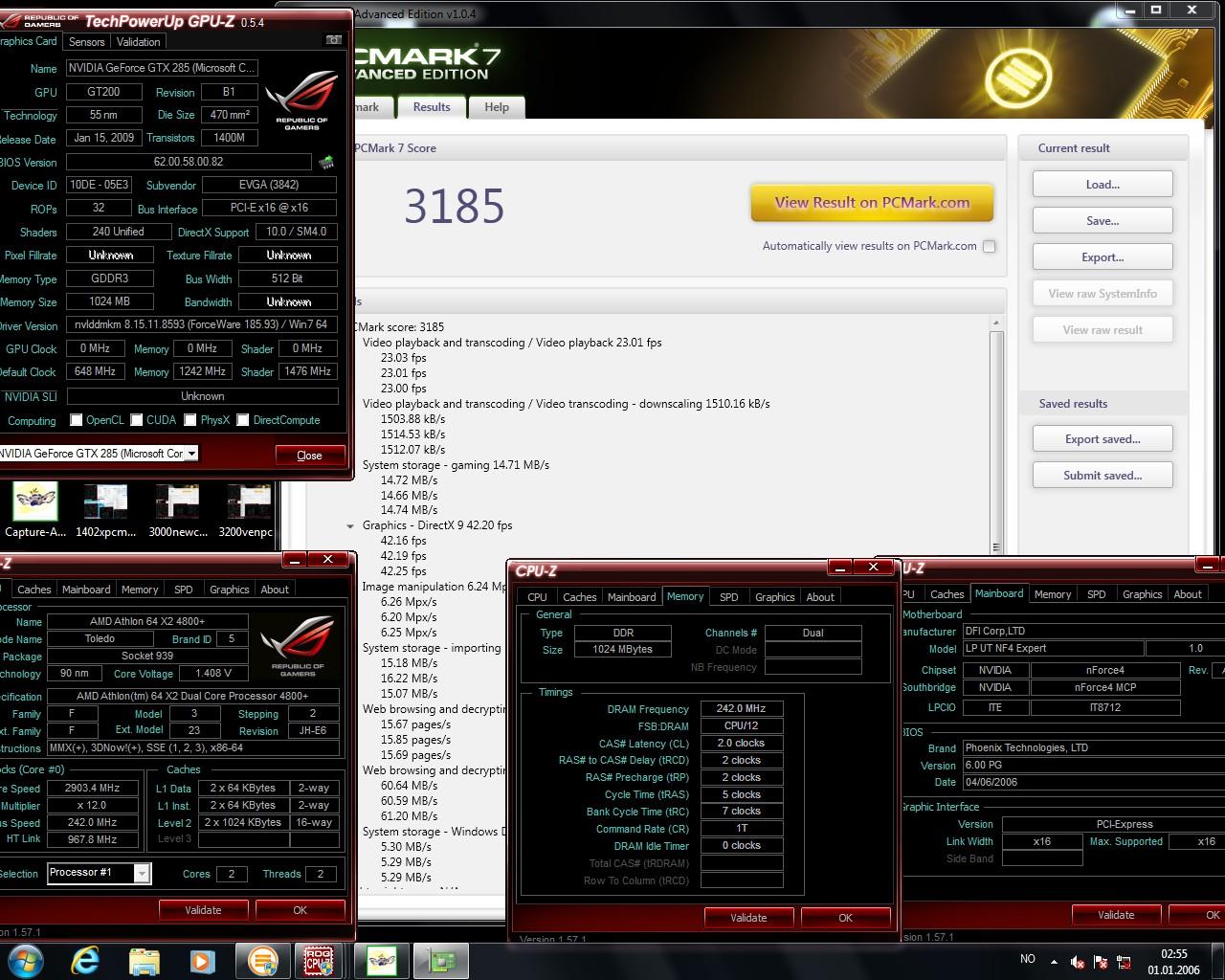Enable automatically view results on PCMark.com

[990, 246]
